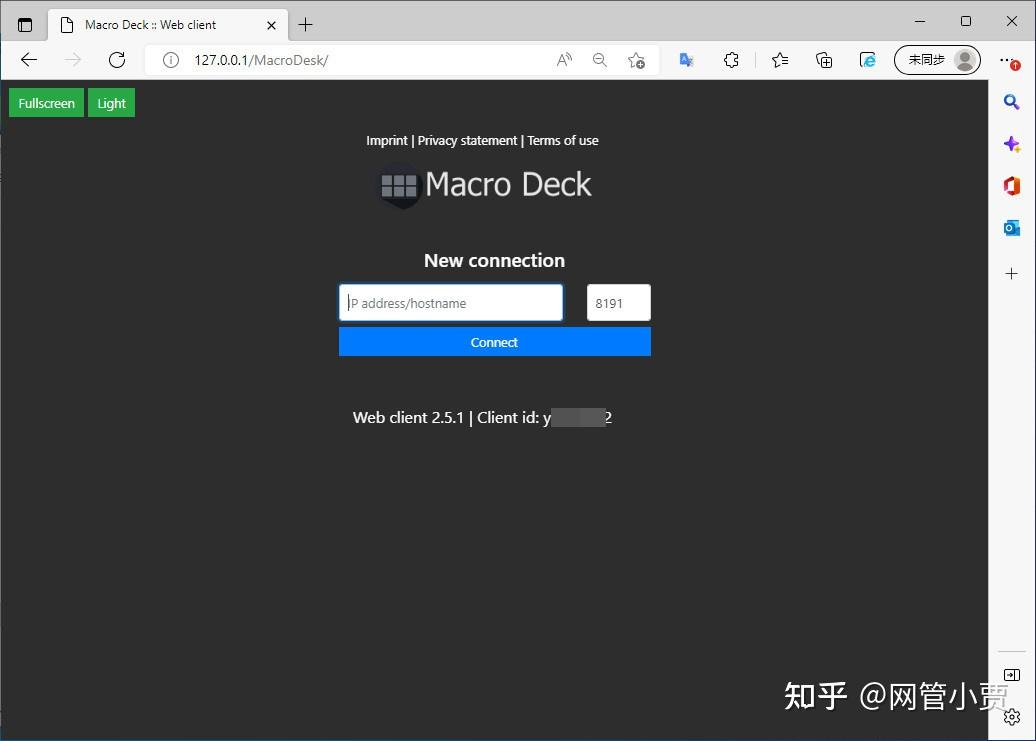The width and height of the screenshot is (1036, 741).
Task: Open Outlook in the Edge sidebar
Action: tap(1011, 227)
